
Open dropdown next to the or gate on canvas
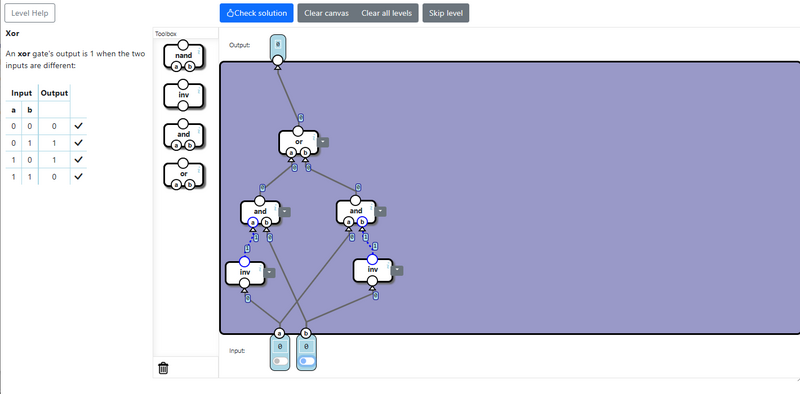323,142
